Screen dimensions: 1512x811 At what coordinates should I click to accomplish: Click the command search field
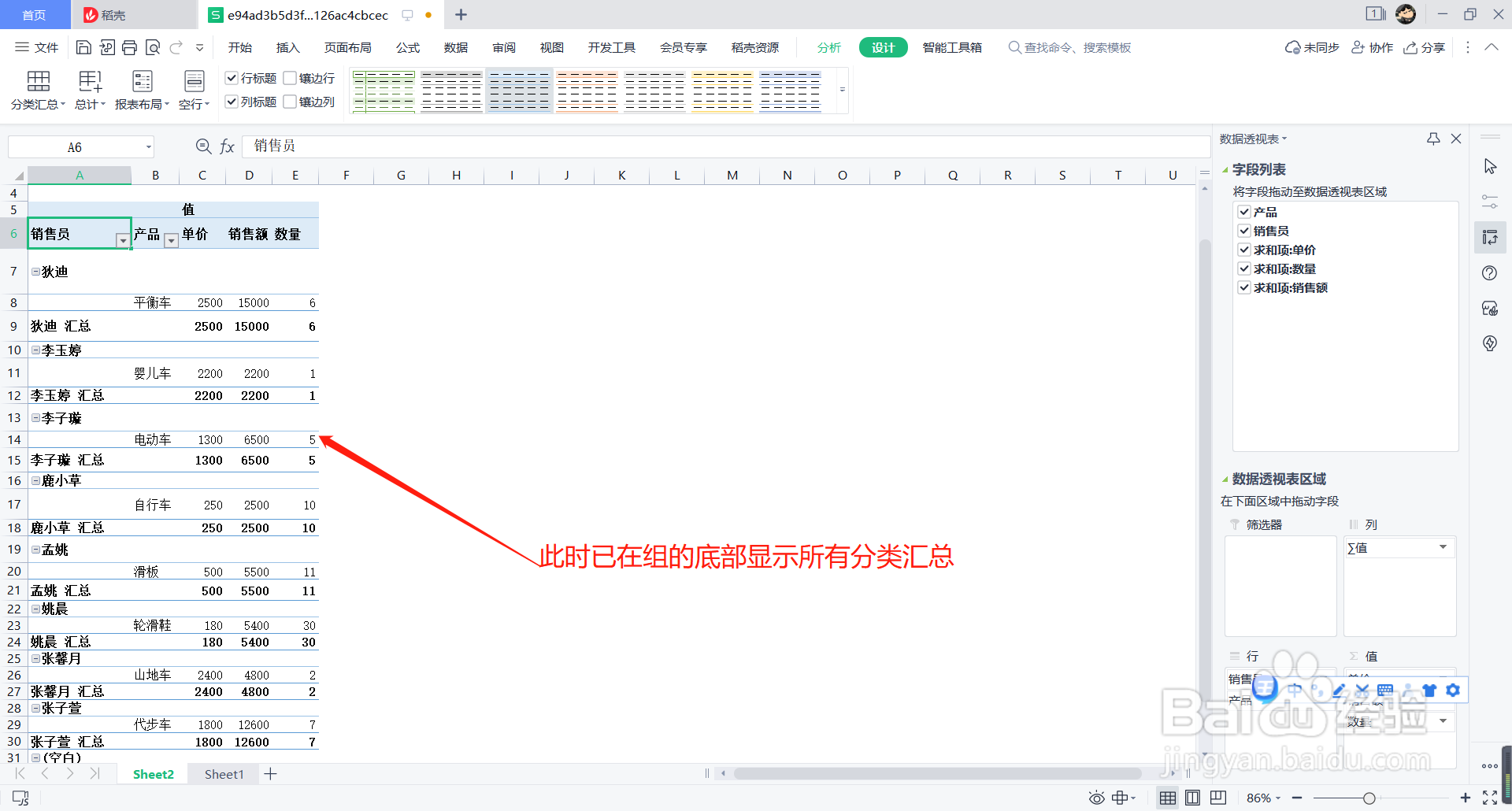coord(1070,48)
